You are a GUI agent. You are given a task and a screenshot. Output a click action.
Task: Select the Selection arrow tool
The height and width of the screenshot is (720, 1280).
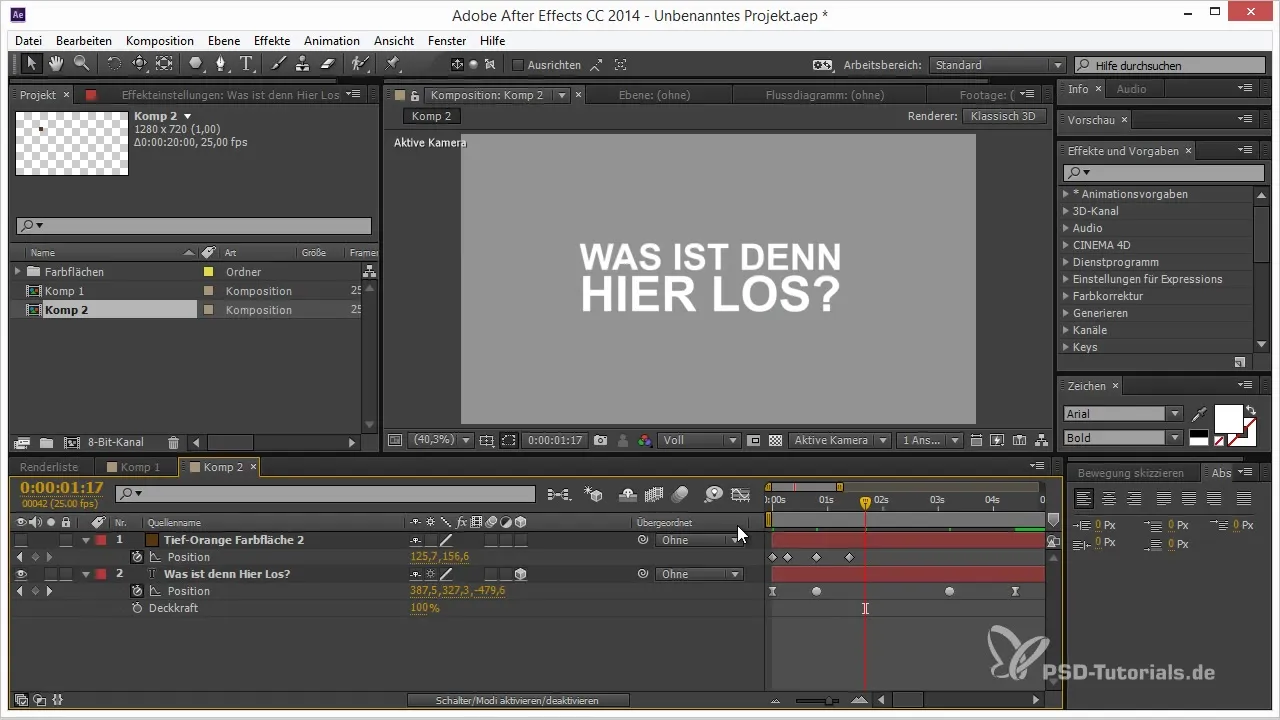click(x=31, y=64)
